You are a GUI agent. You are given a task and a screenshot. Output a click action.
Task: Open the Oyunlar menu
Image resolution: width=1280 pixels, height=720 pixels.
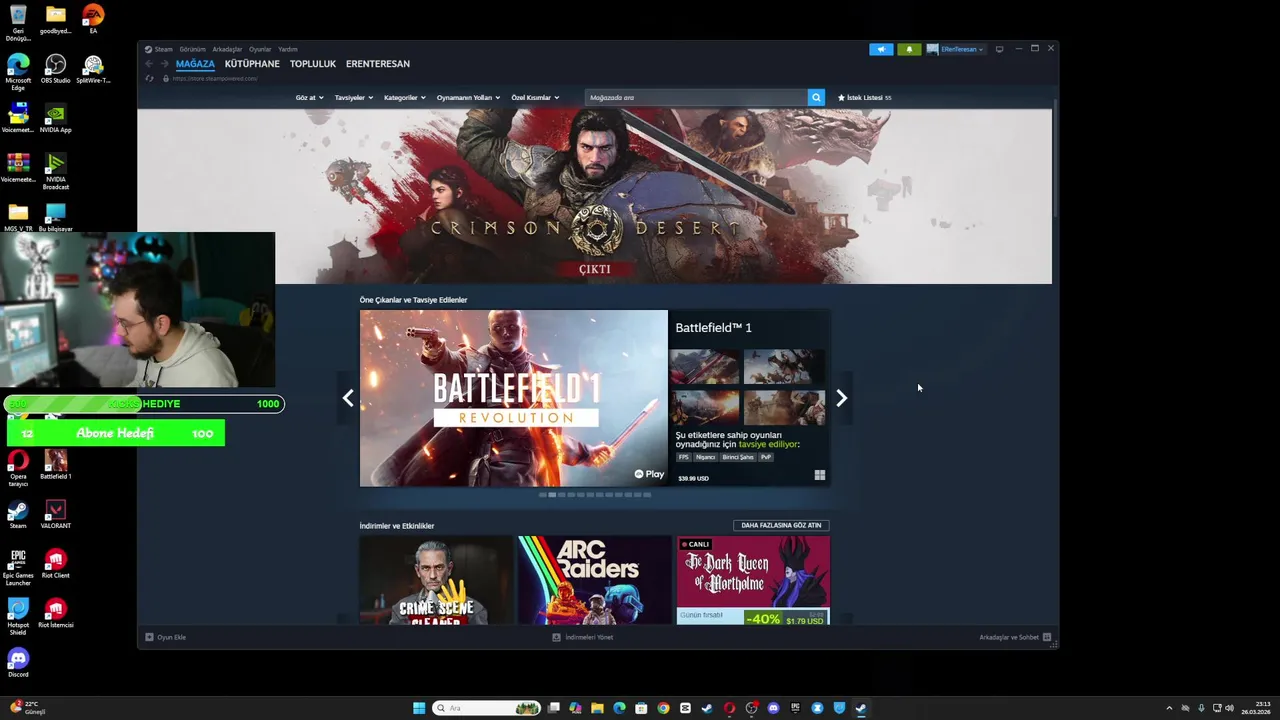point(260,49)
